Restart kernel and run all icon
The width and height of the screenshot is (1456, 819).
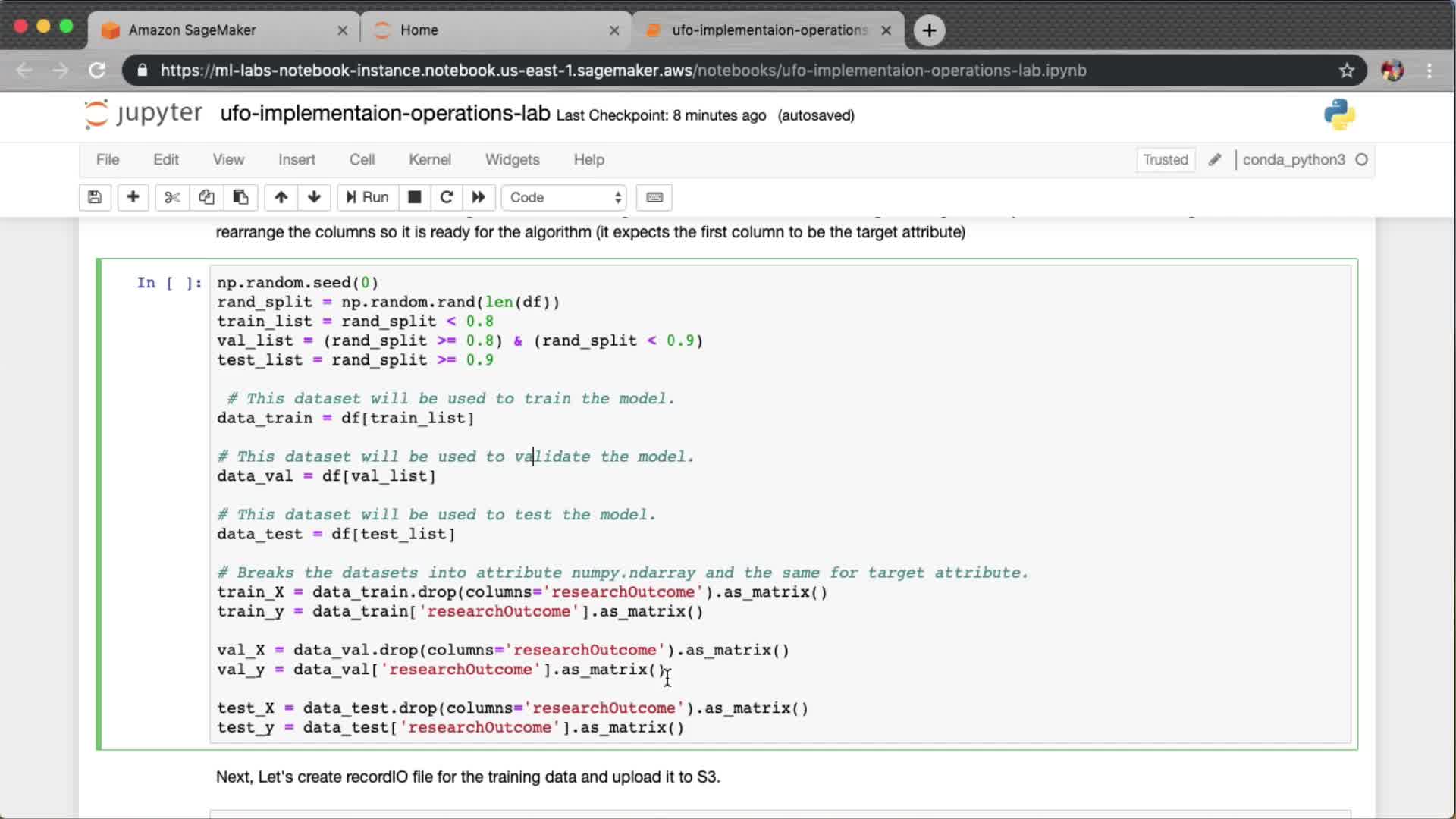479,197
